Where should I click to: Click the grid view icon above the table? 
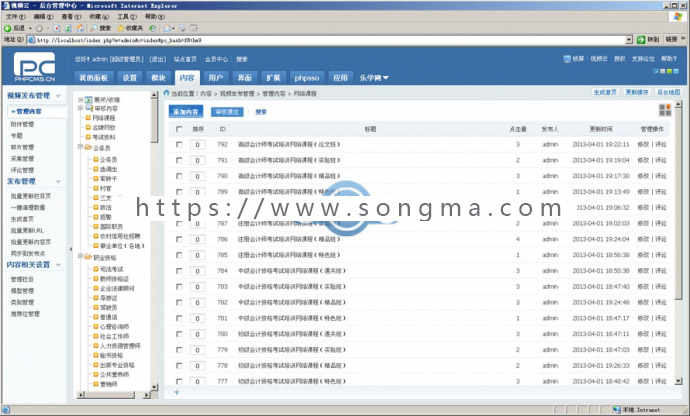pos(665,110)
